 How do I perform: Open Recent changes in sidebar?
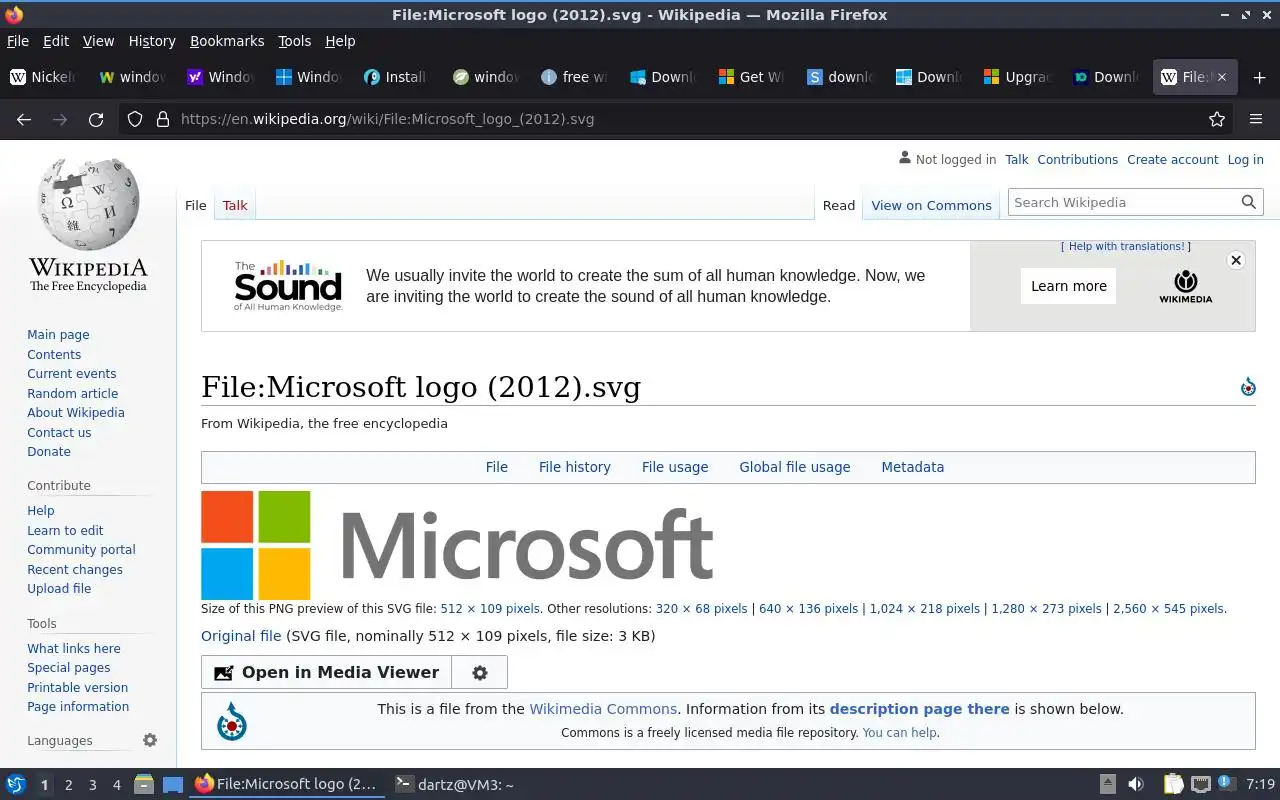(x=75, y=569)
